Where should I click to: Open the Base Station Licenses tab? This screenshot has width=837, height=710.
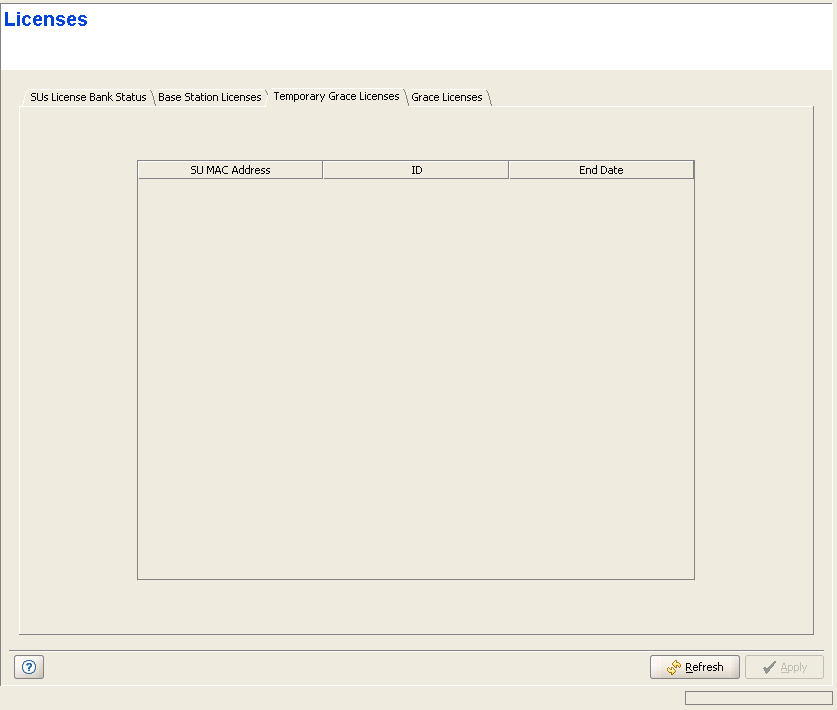[209, 97]
